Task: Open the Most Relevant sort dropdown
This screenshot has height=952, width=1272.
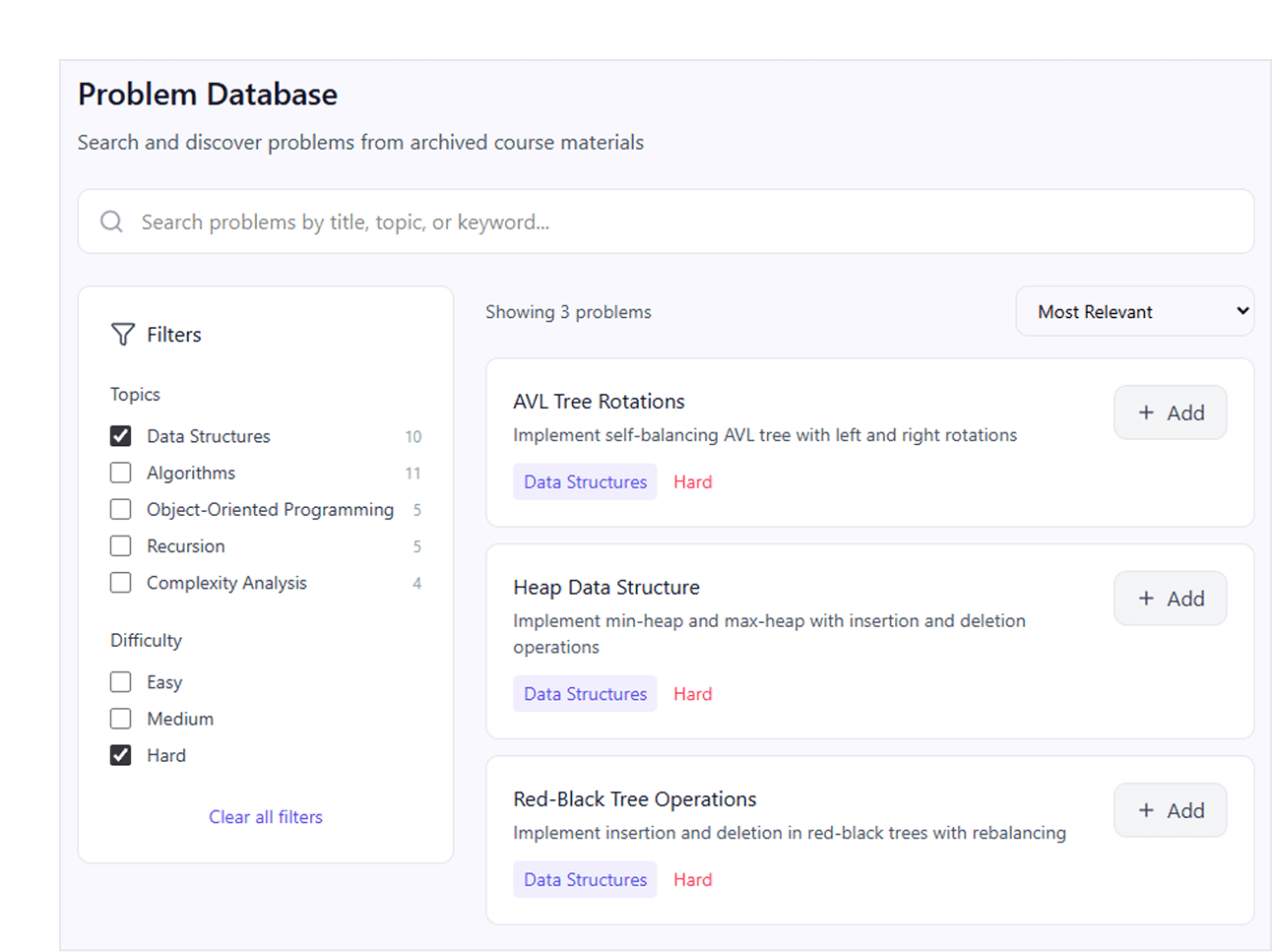Action: point(1135,311)
